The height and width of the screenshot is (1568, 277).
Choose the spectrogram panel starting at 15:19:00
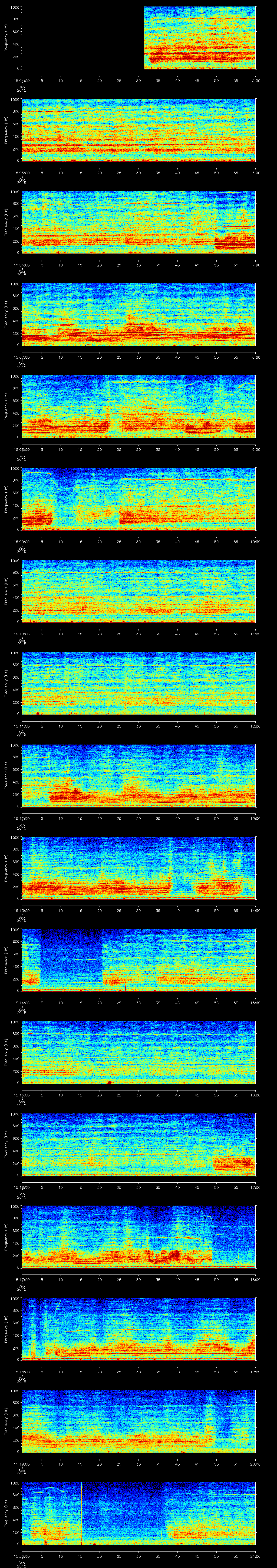(x=139, y=1421)
